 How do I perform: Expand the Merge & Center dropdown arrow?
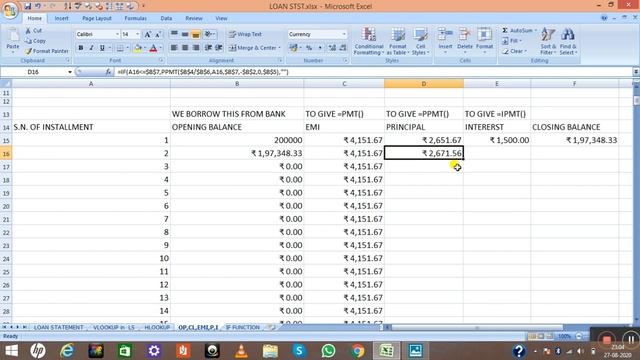click(x=280, y=48)
